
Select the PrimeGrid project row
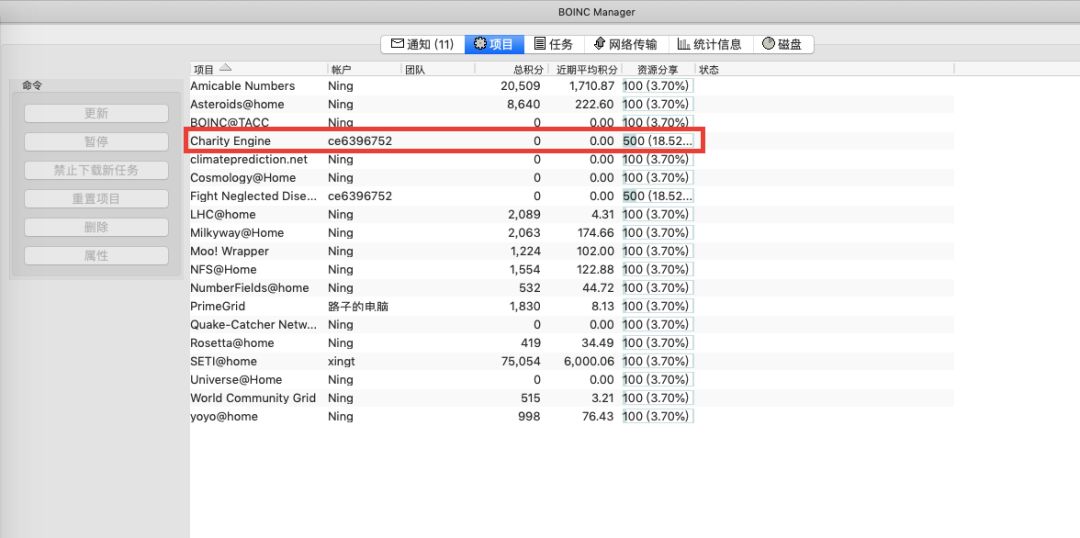tap(572, 307)
